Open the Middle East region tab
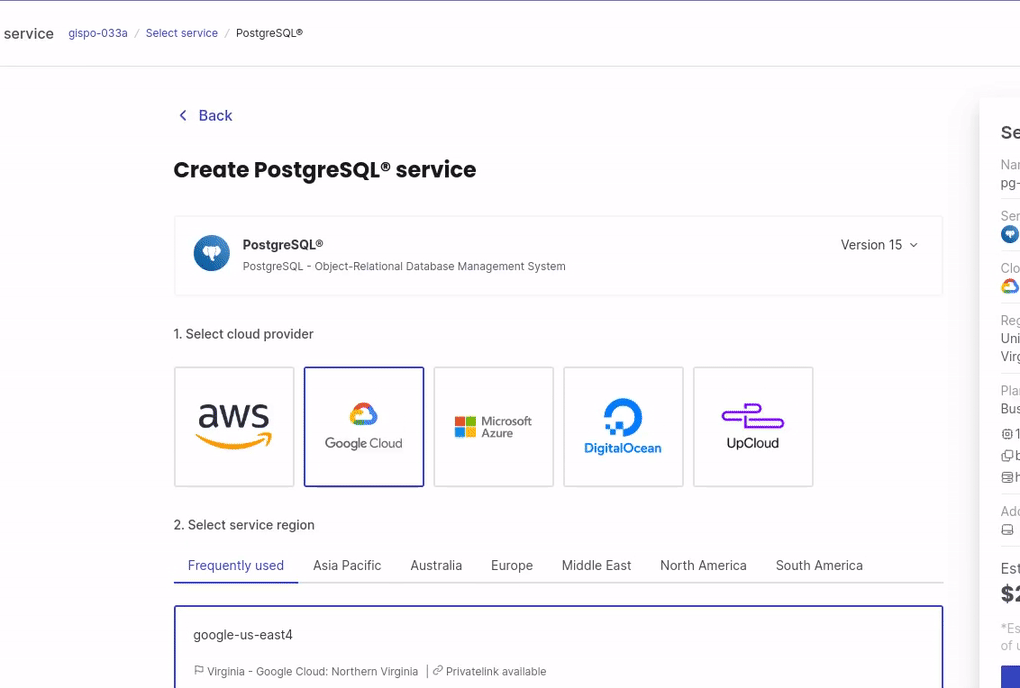The image size is (1020, 688). pyautogui.click(x=597, y=565)
